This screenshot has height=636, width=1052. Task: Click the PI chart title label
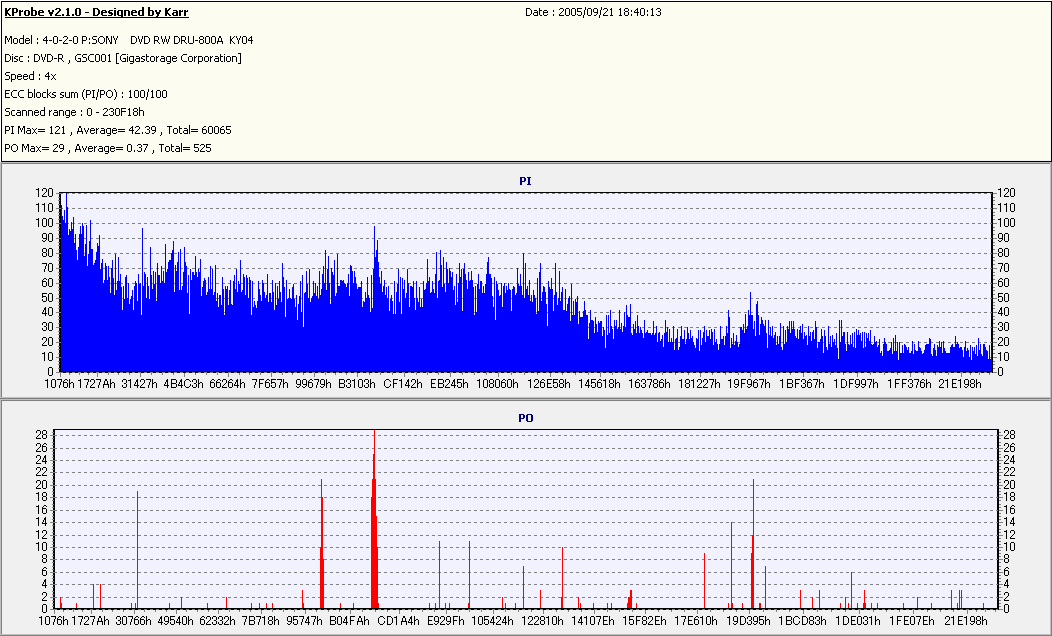coord(525,181)
